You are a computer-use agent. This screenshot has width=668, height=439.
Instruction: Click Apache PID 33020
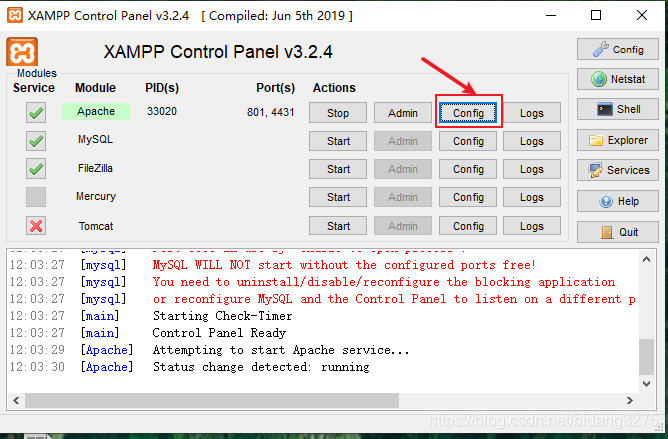click(x=162, y=111)
